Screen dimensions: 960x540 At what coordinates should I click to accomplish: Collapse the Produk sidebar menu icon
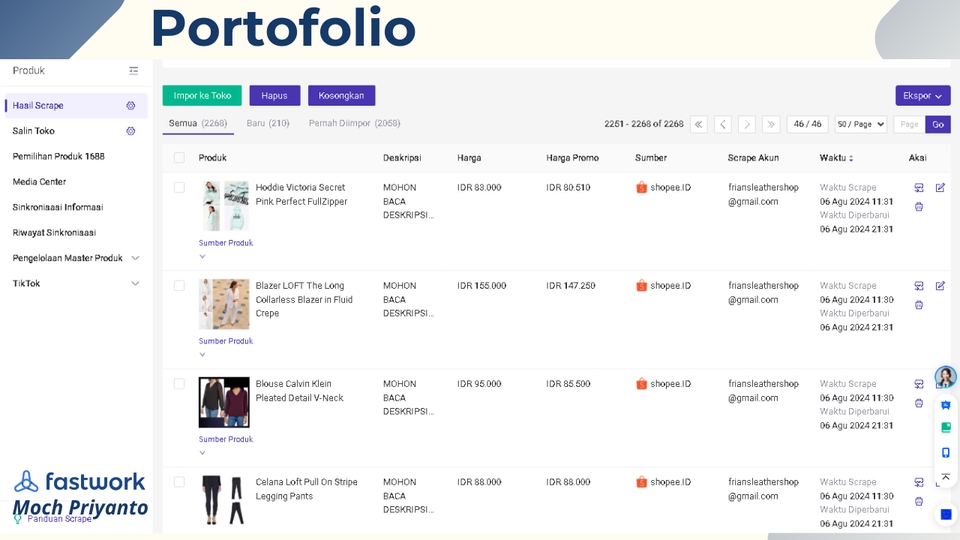(x=133, y=71)
